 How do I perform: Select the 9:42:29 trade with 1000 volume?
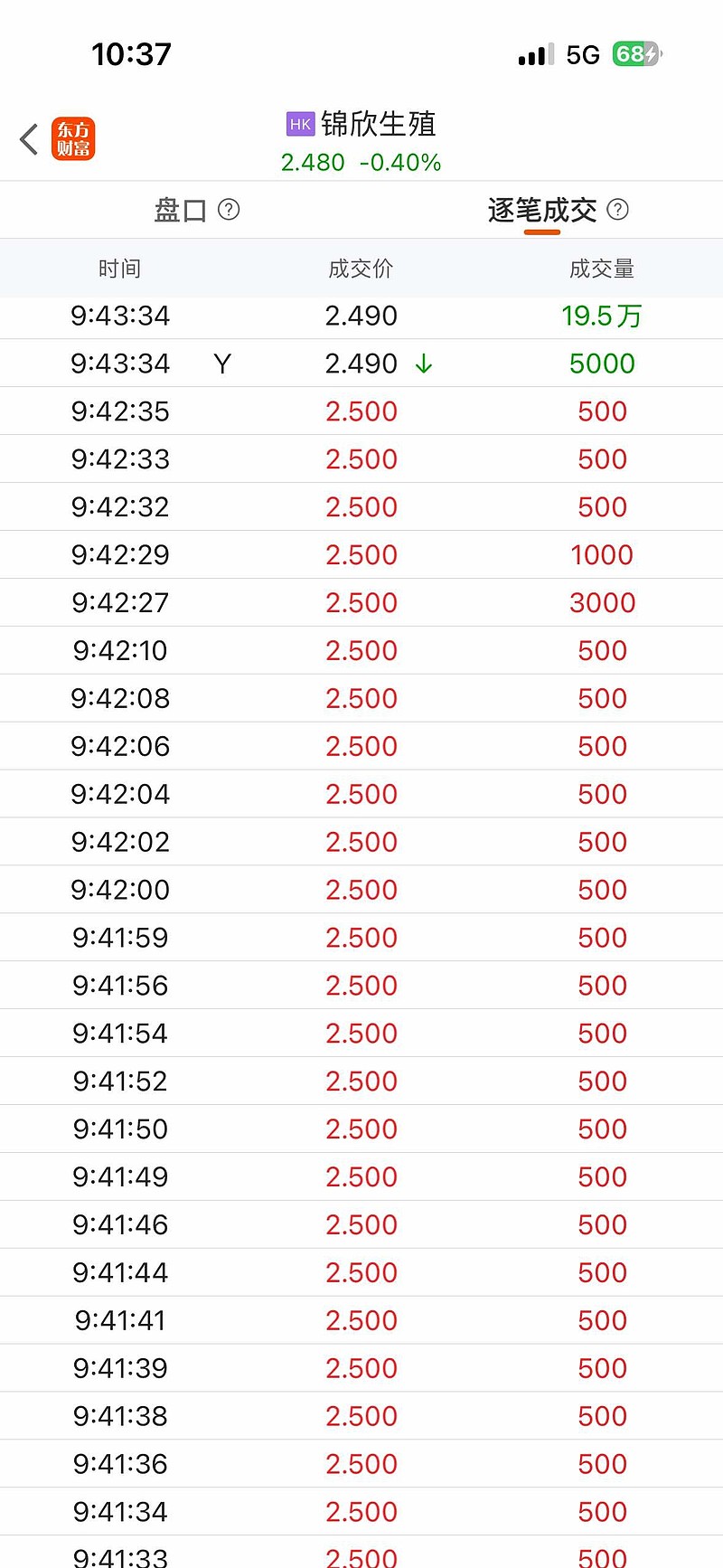pos(361,554)
